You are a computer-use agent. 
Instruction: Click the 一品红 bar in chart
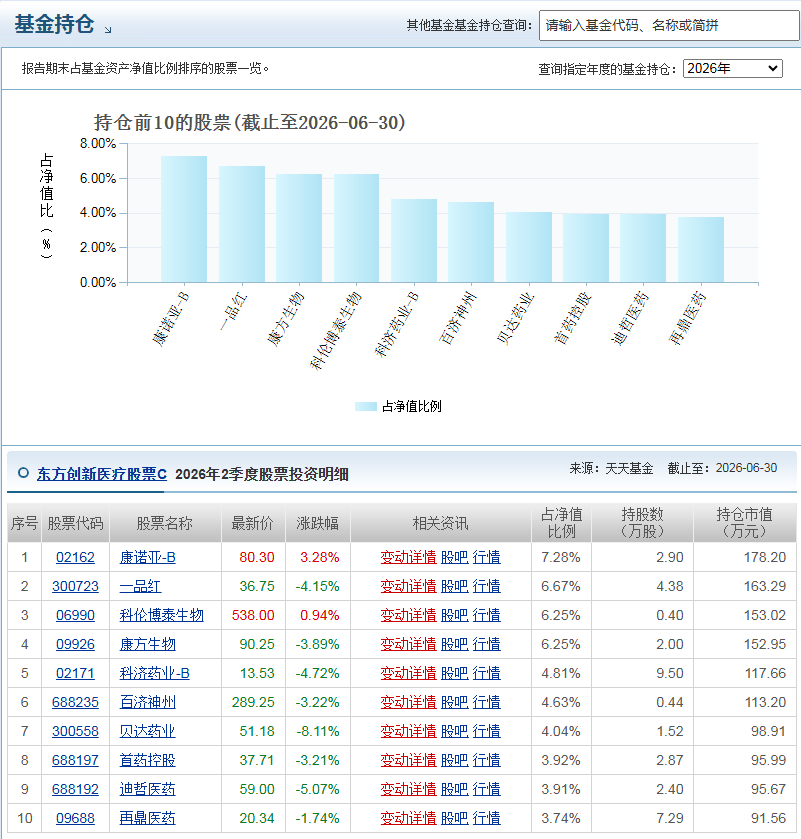pos(242,224)
